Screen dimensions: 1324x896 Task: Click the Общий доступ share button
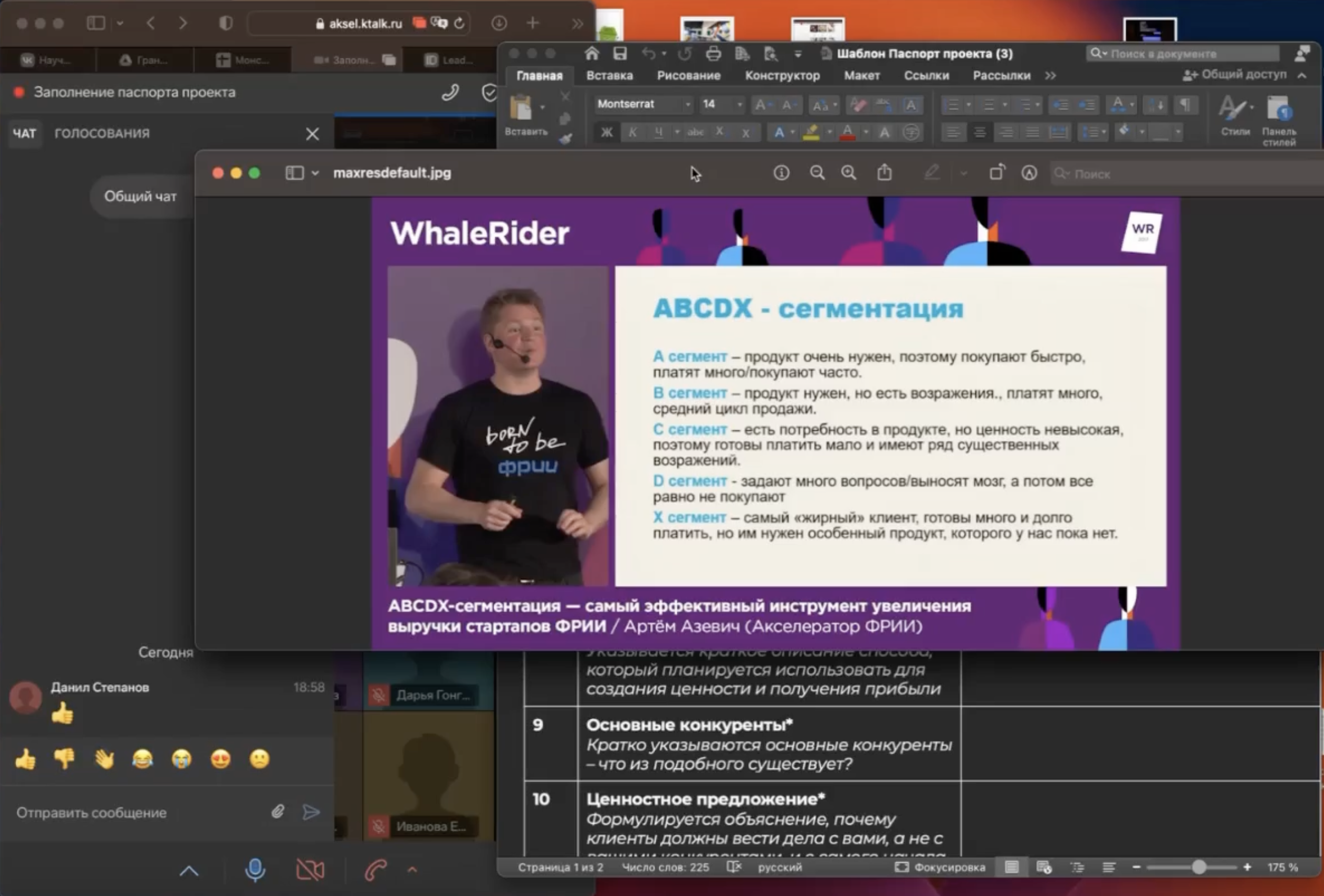[1235, 75]
